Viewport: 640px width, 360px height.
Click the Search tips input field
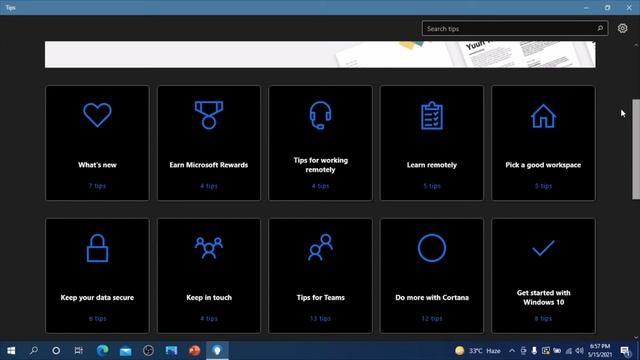[515, 29]
